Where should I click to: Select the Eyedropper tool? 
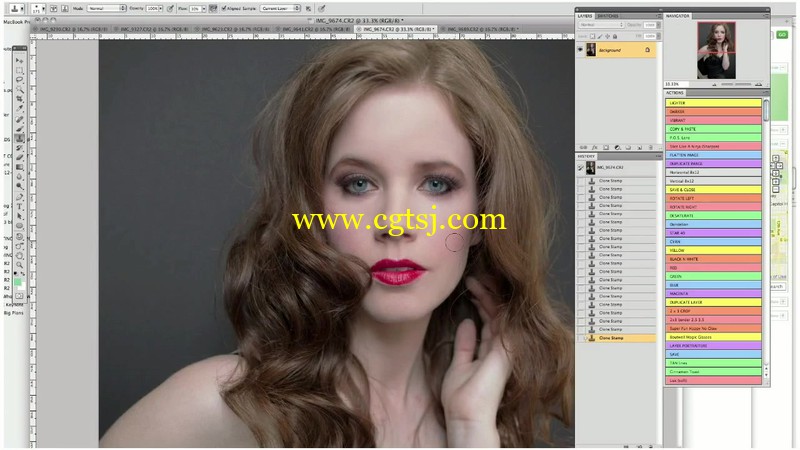[x=20, y=108]
